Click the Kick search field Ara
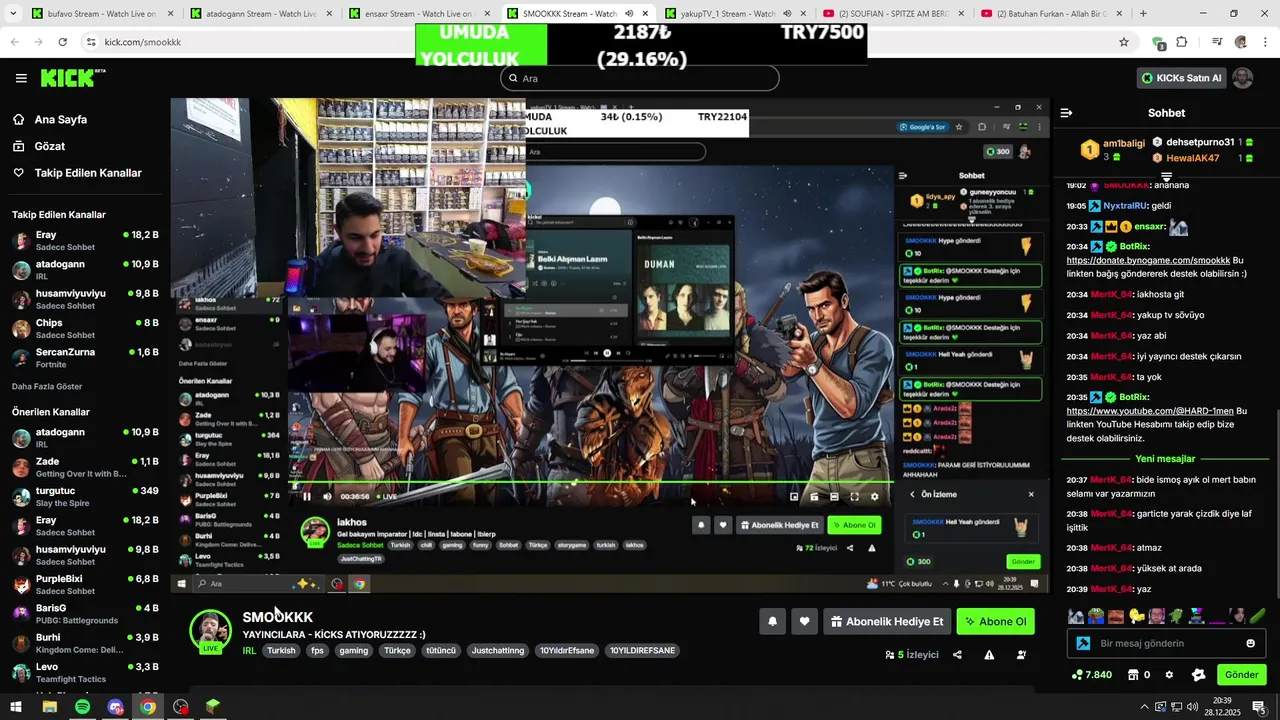1280x720 pixels. click(x=640, y=78)
